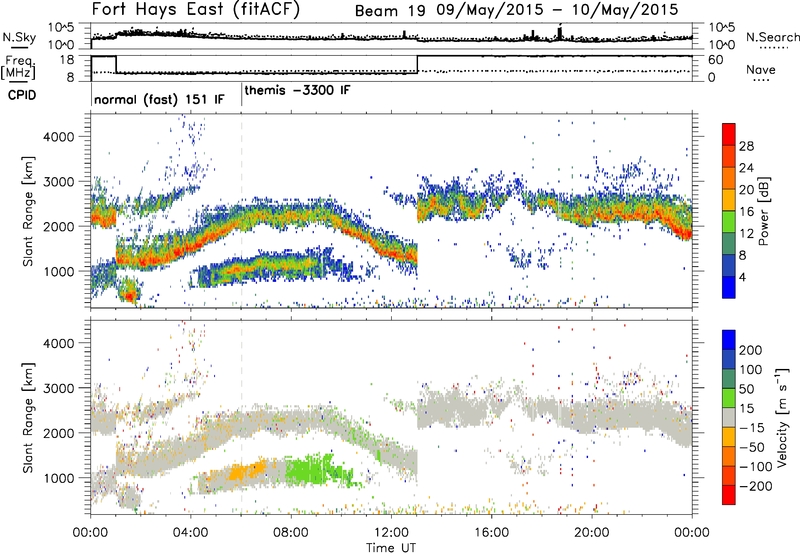The height and width of the screenshot is (554, 800).
Task: Select the 'themis -3300 IF' mode label
Action: pos(297,90)
